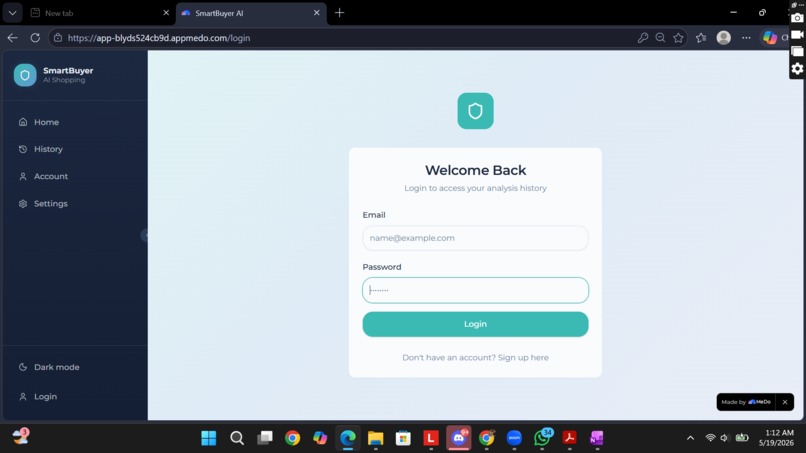Open the Wi-Fi network icon in the tray
Viewport: 806px width, 453px height.
coord(710,438)
